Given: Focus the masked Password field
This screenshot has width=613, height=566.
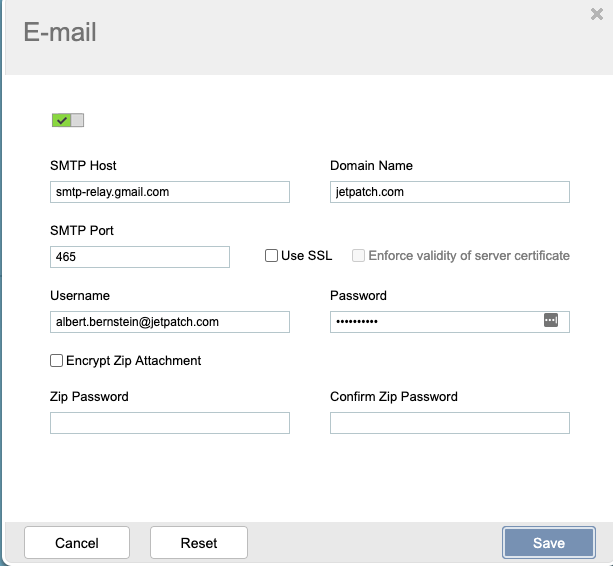Looking at the screenshot, I should coord(435,322).
